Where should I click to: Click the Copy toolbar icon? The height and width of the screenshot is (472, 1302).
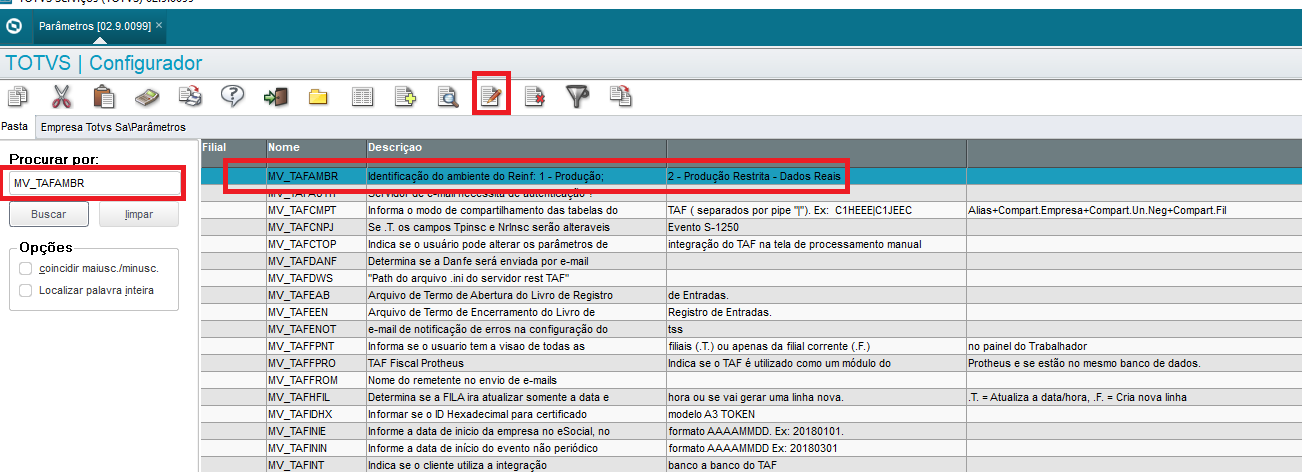pyautogui.click(x=18, y=97)
